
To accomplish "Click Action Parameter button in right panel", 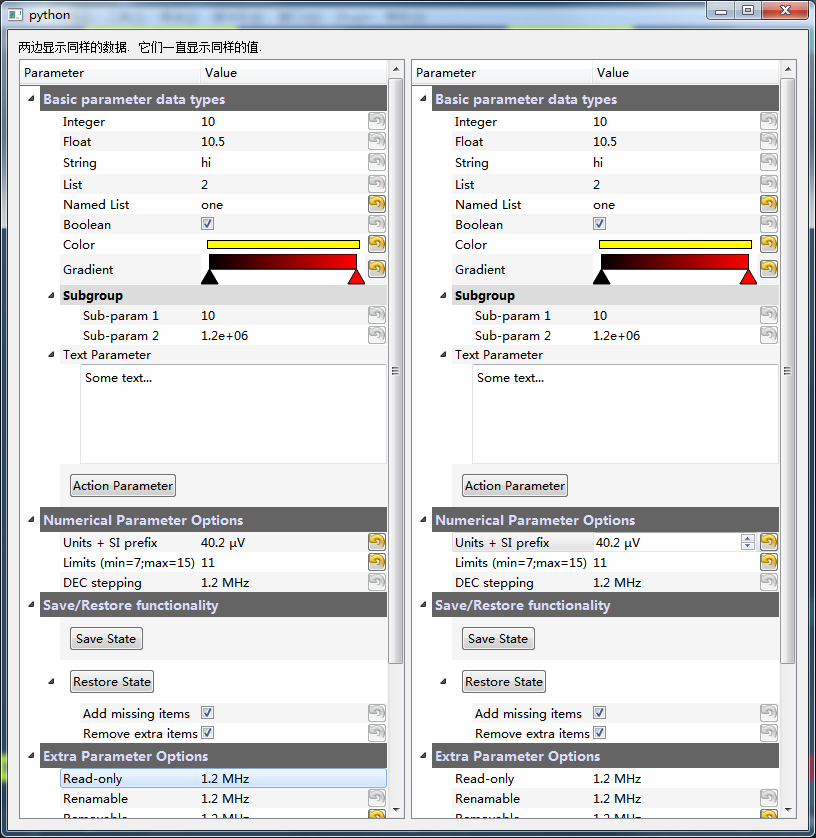I will point(515,486).
